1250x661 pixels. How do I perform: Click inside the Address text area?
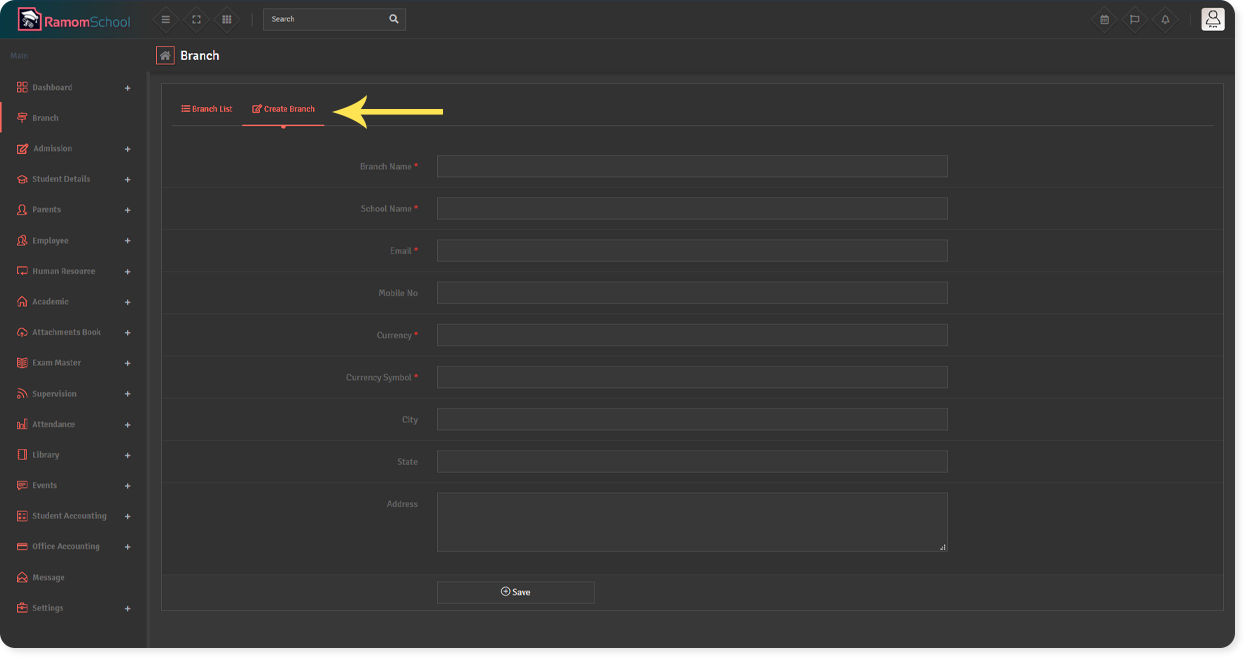click(x=691, y=521)
